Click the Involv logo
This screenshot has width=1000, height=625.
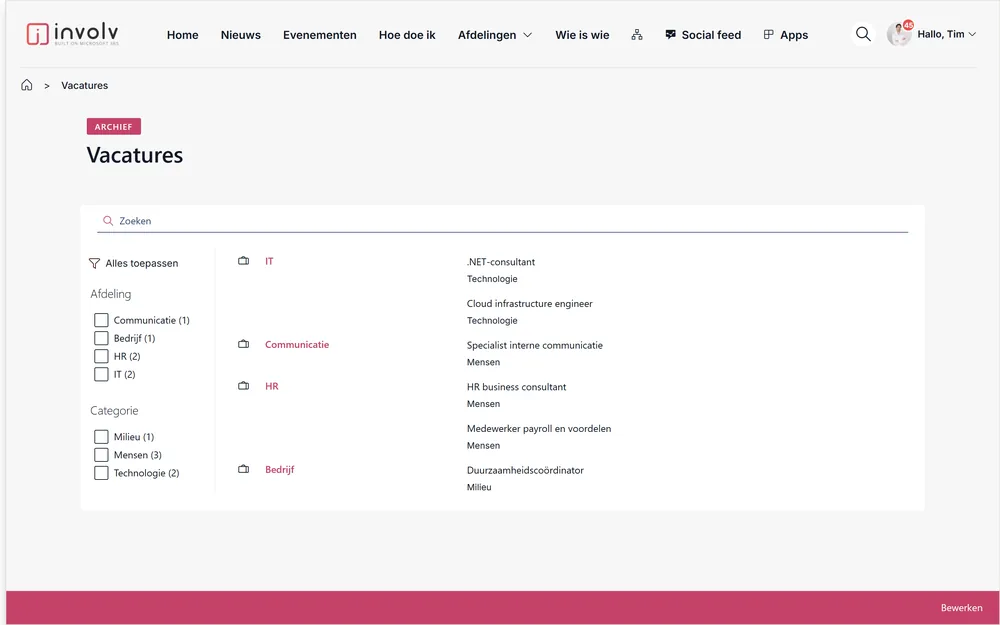point(73,34)
